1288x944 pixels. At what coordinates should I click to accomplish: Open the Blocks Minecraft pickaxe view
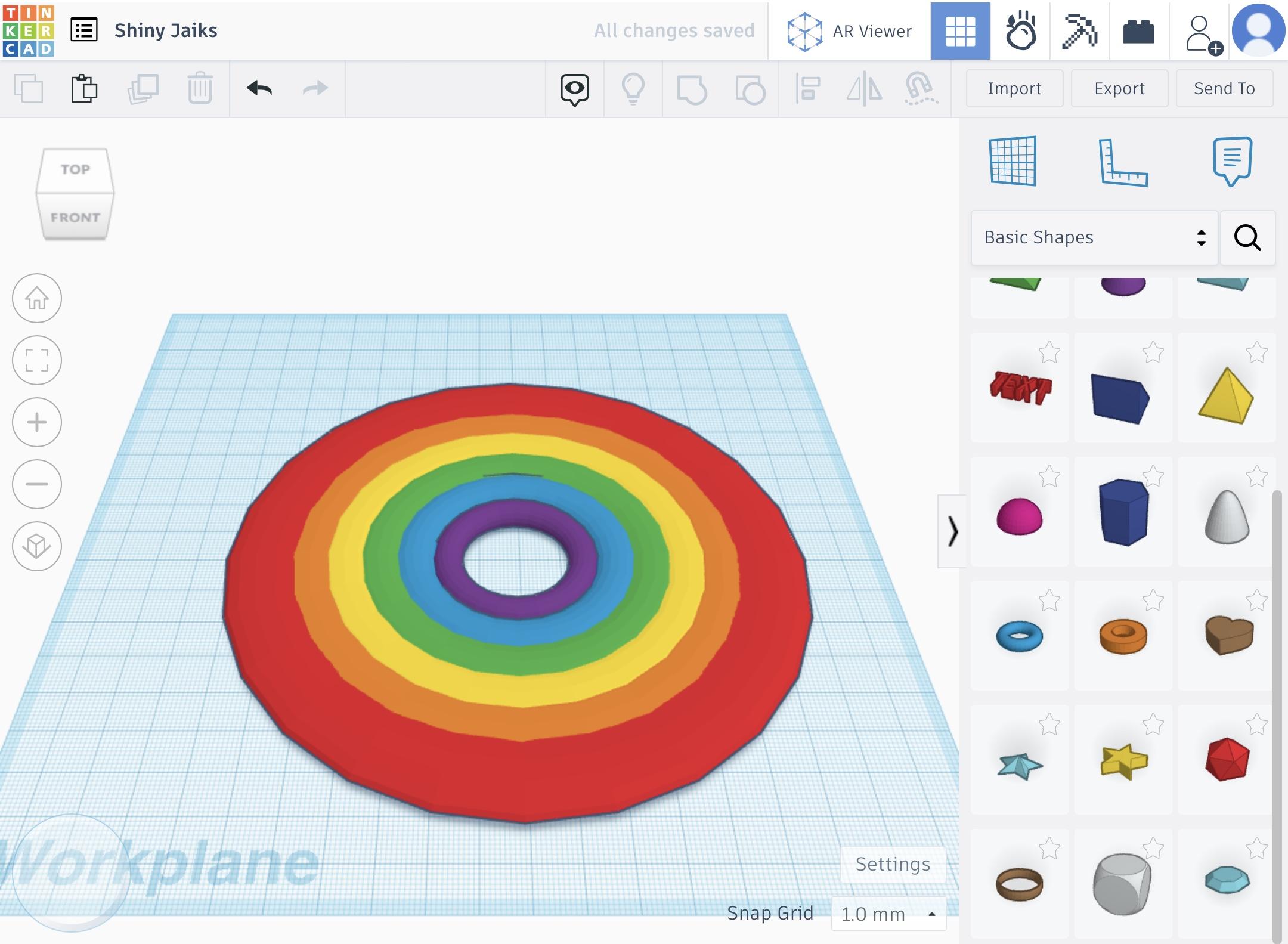1079,31
